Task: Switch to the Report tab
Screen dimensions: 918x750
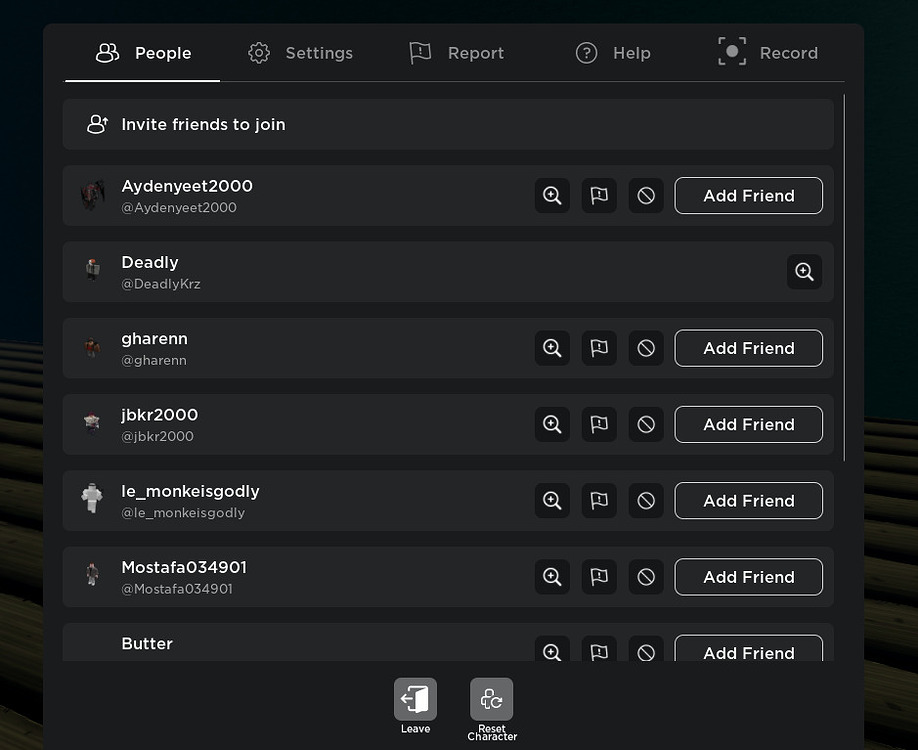Action: 456,52
